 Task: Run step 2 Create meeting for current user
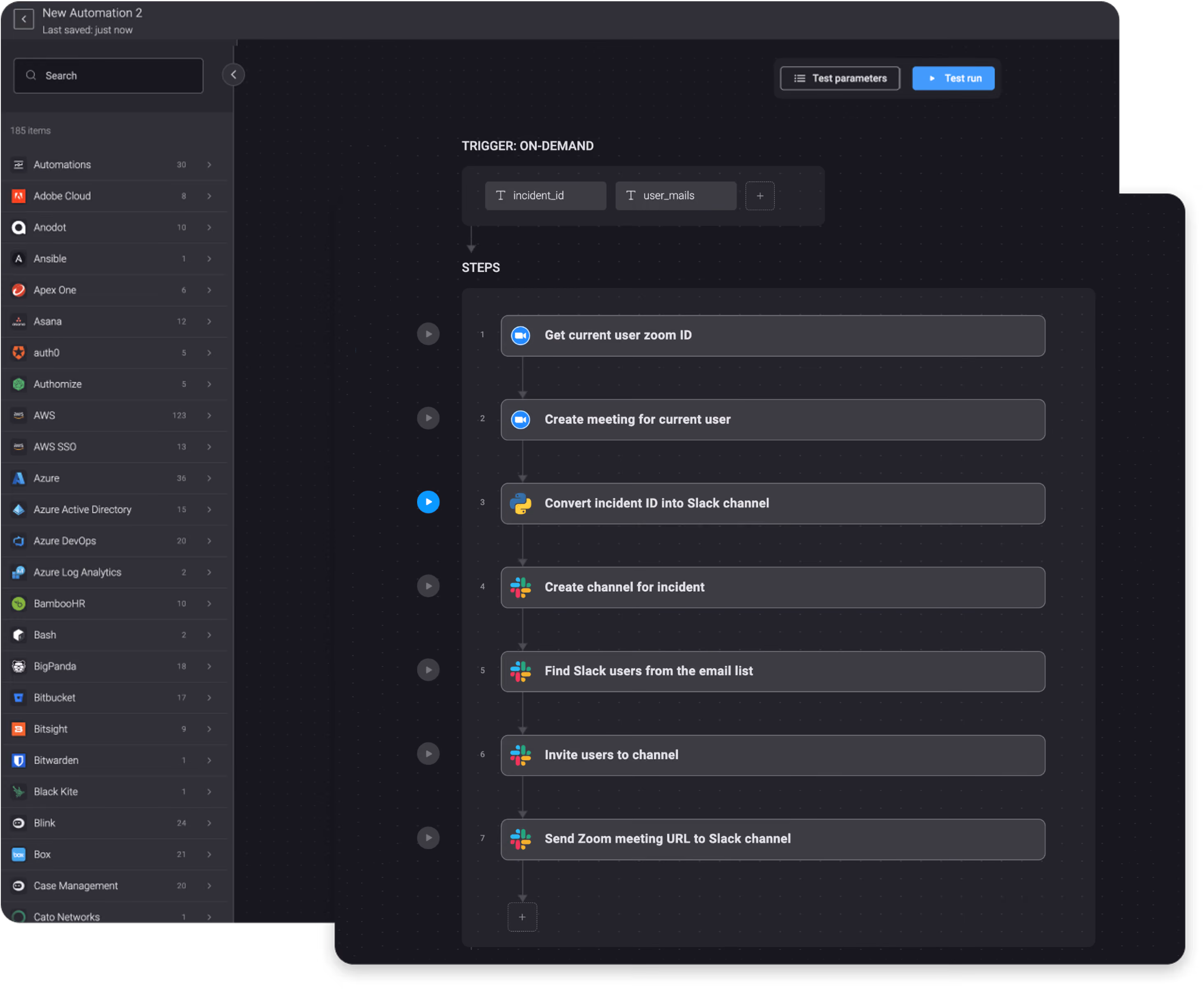click(429, 419)
